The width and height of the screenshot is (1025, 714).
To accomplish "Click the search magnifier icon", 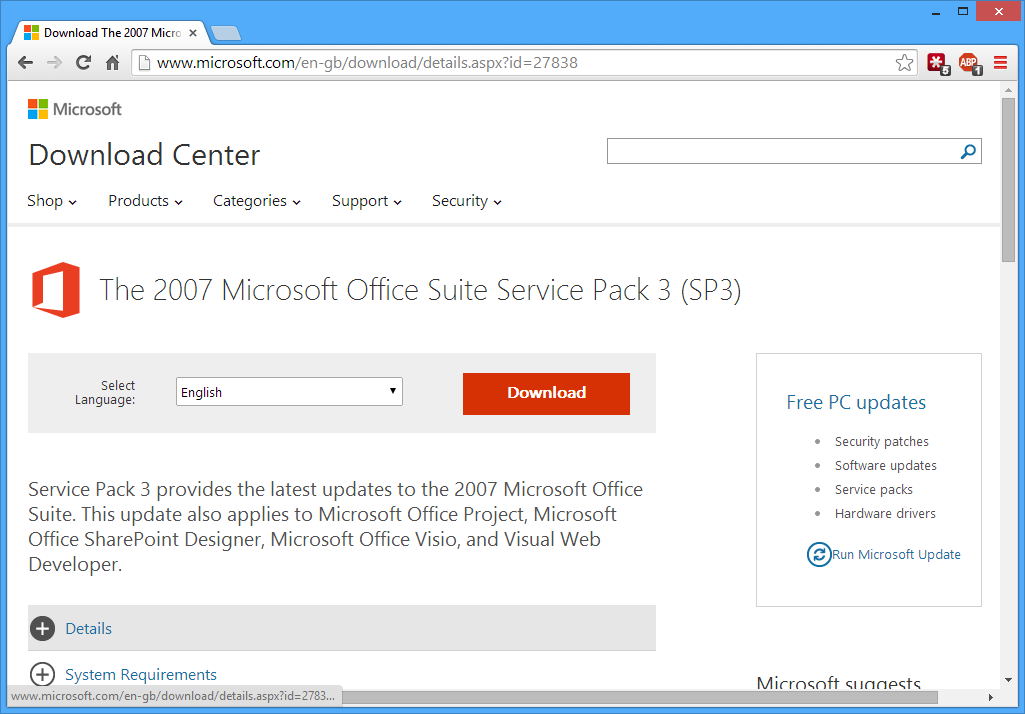I will (x=968, y=151).
